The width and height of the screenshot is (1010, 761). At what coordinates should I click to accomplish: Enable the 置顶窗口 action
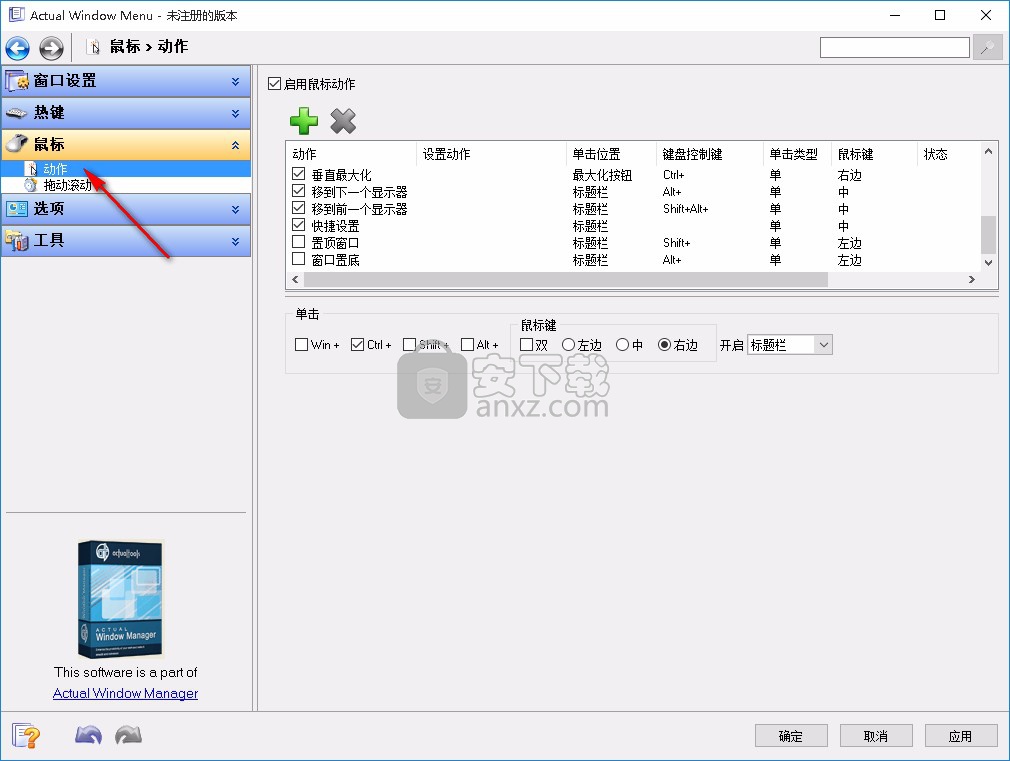coord(298,242)
